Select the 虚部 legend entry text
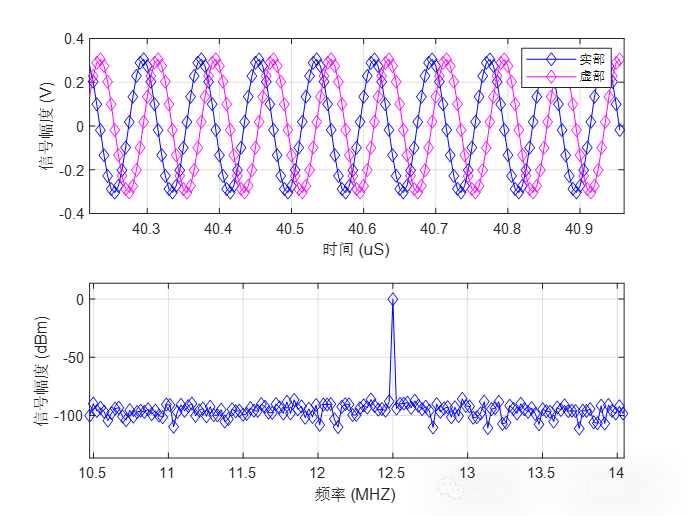Viewport: 689px width, 516px height. click(592, 77)
